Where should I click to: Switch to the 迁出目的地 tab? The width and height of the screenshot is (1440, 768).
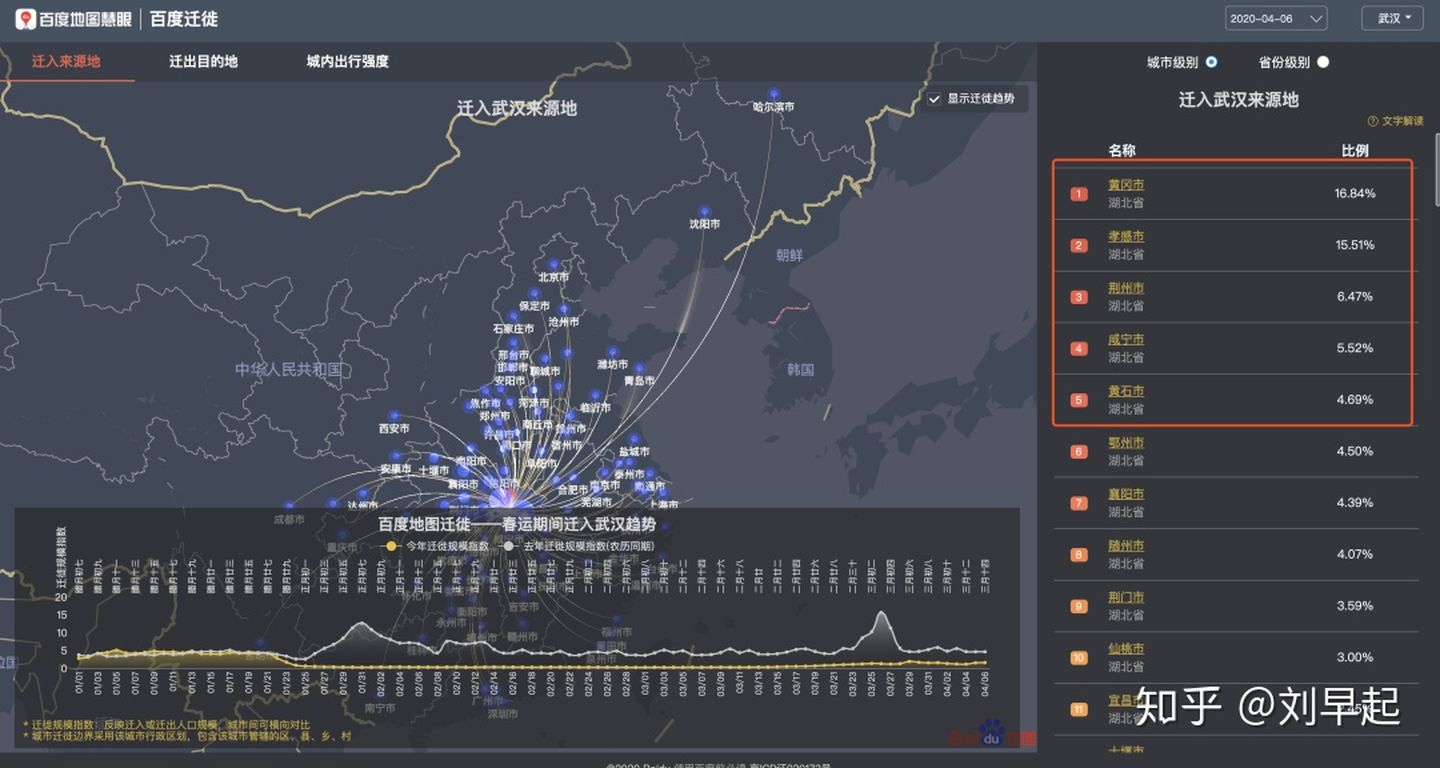(203, 61)
